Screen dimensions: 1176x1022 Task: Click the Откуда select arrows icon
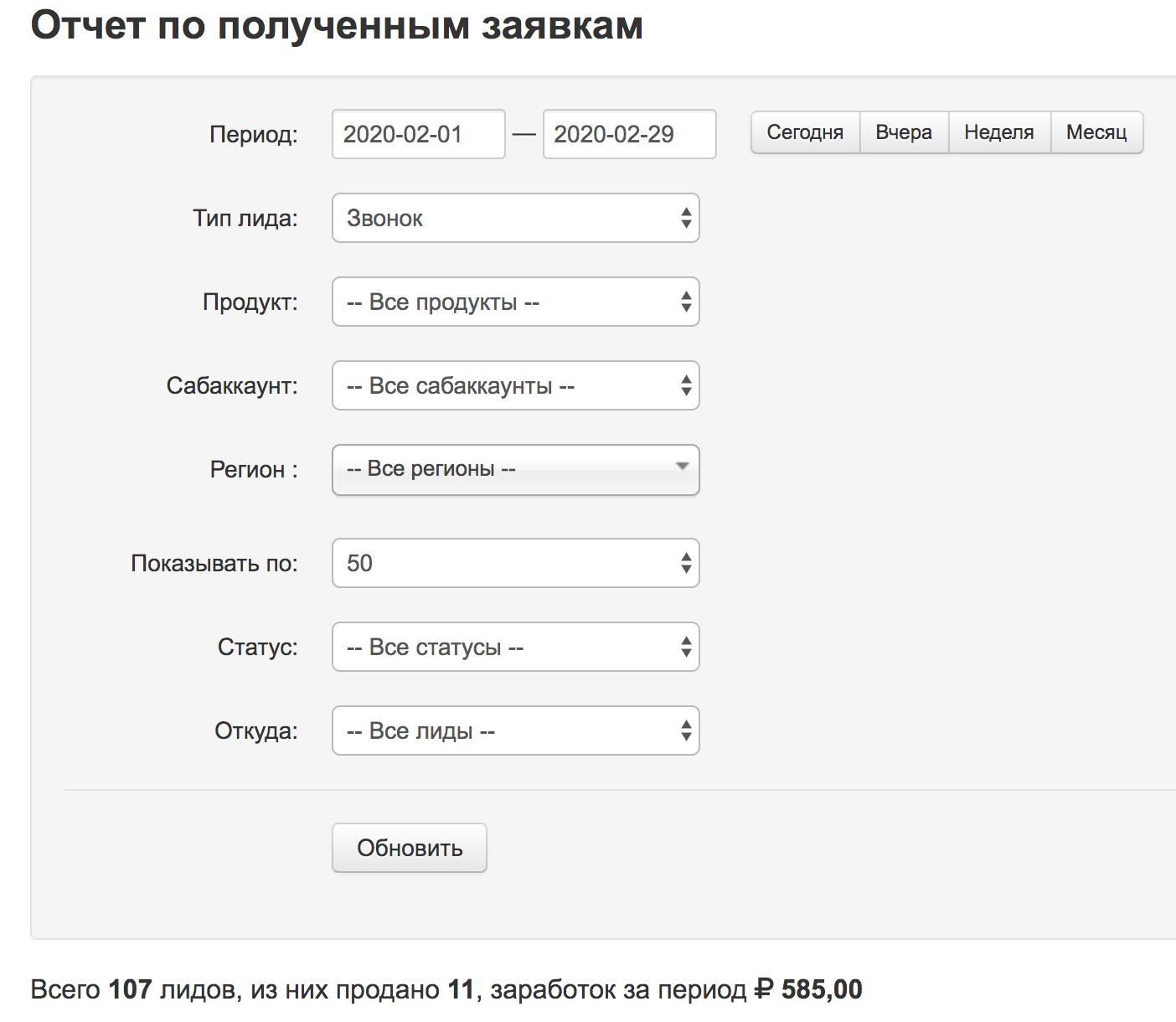click(686, 730)
